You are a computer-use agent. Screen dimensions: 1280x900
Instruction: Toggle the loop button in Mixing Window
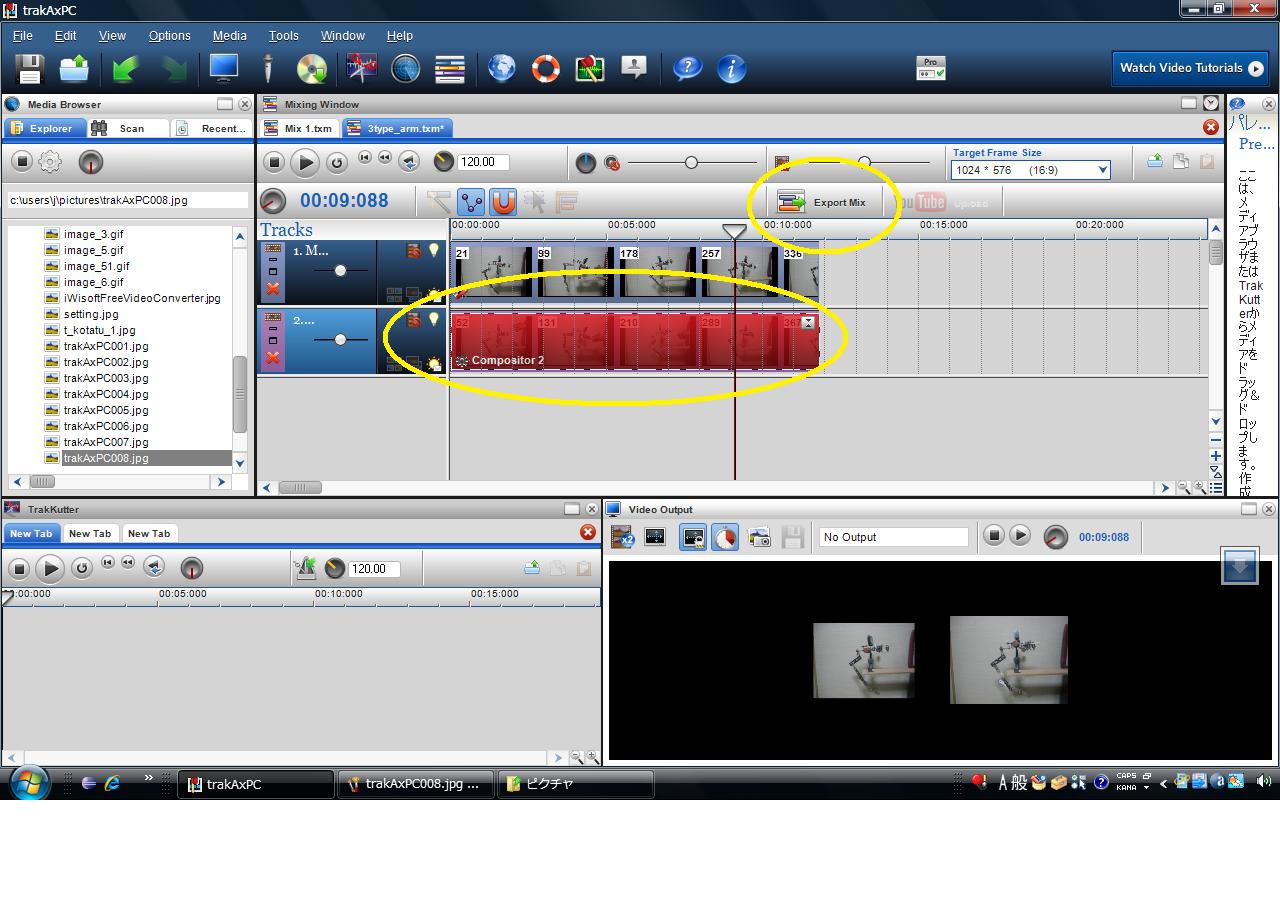[x=336, y=162]
